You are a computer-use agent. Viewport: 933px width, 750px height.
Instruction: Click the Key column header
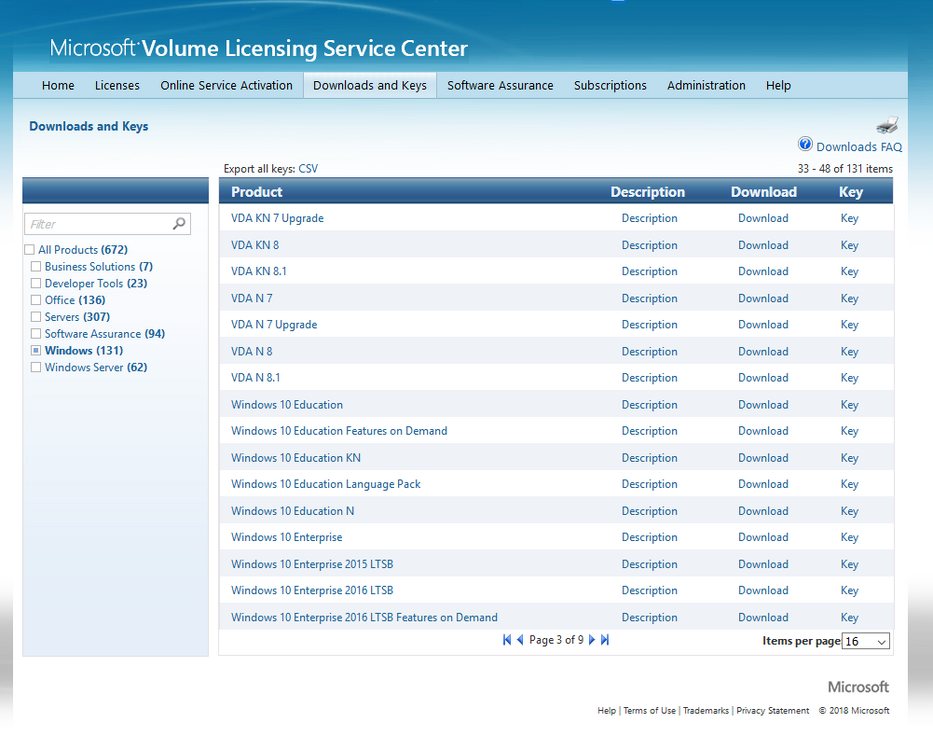coord(850,192)
